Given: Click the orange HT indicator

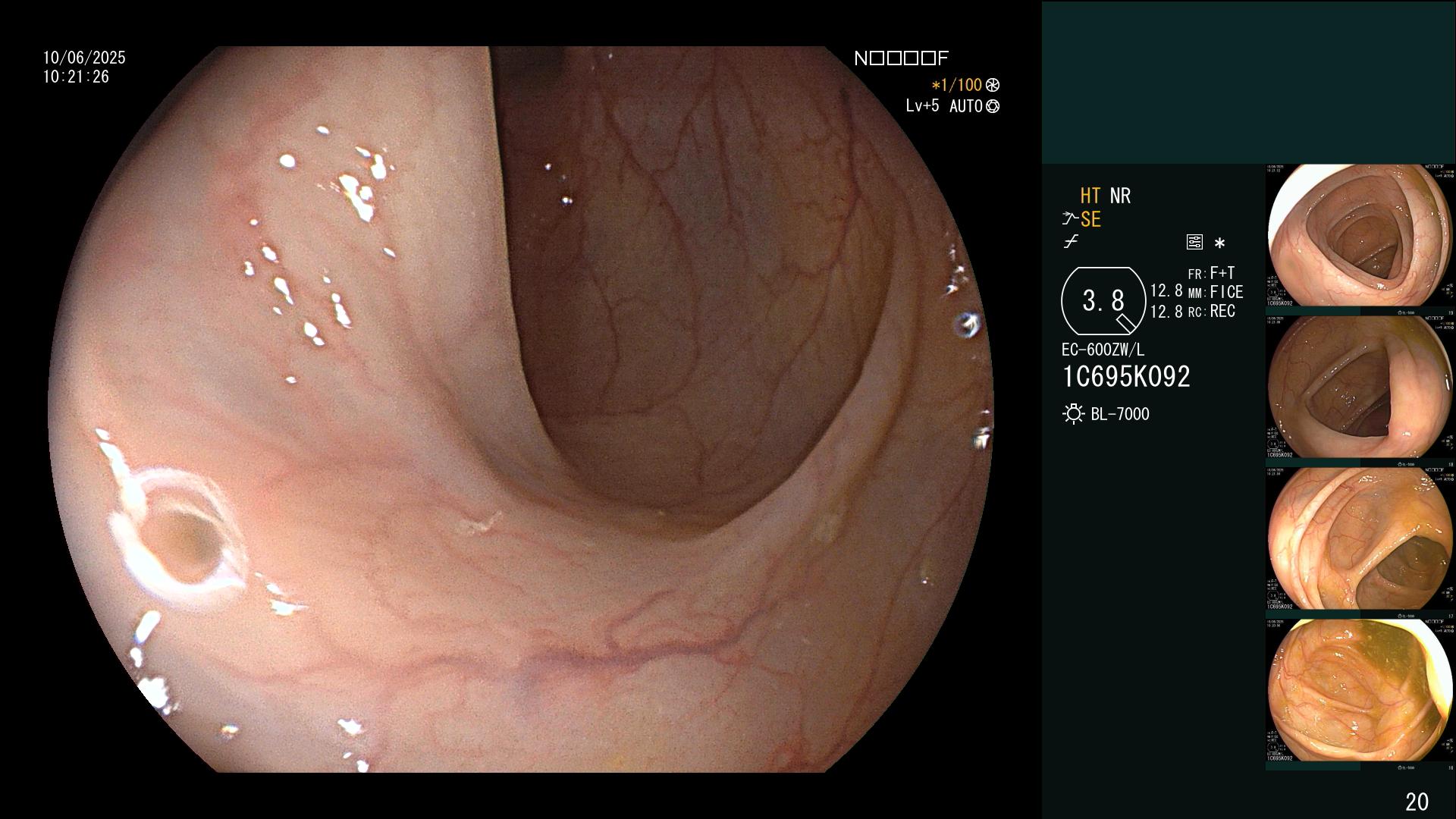Looking at the screenshot, I should point(1090,196).
